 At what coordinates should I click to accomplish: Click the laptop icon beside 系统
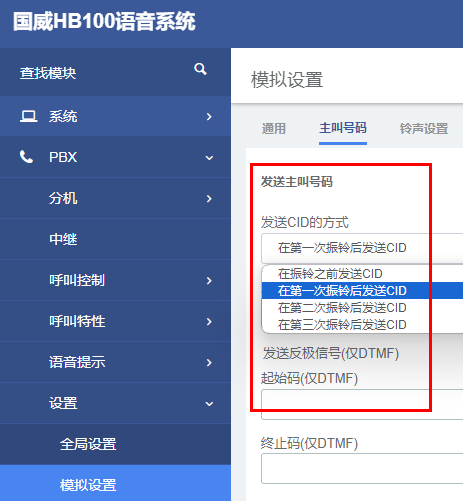click(x=28, y=116)
